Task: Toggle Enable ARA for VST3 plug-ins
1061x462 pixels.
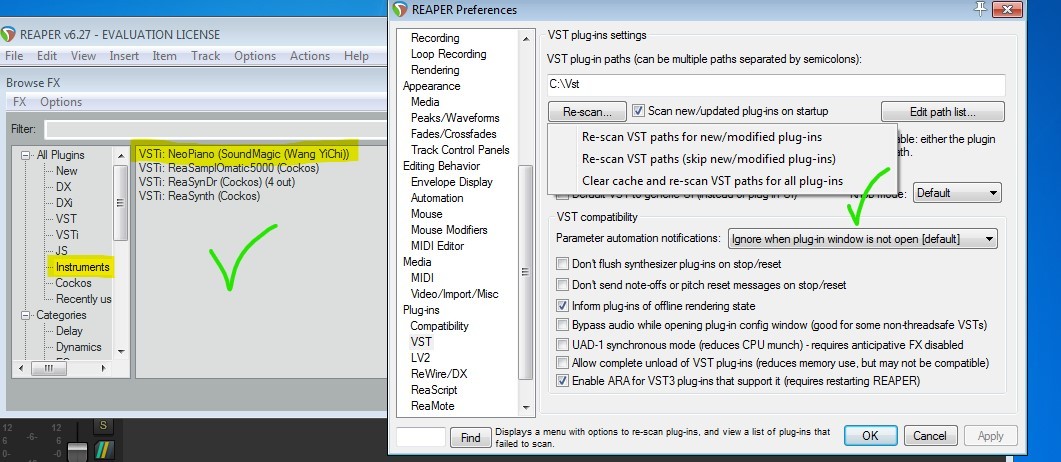Action: pos(562,381)
